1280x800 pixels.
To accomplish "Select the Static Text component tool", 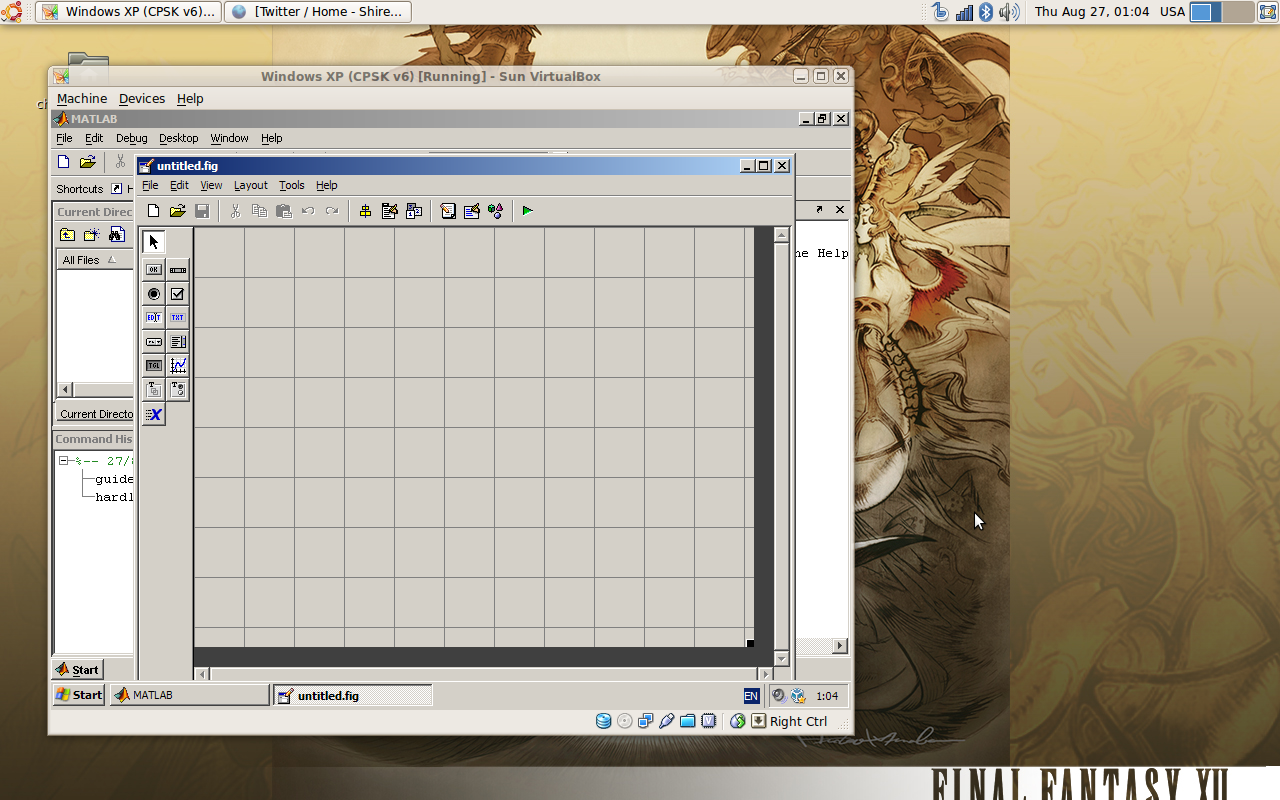I will 178,318.
